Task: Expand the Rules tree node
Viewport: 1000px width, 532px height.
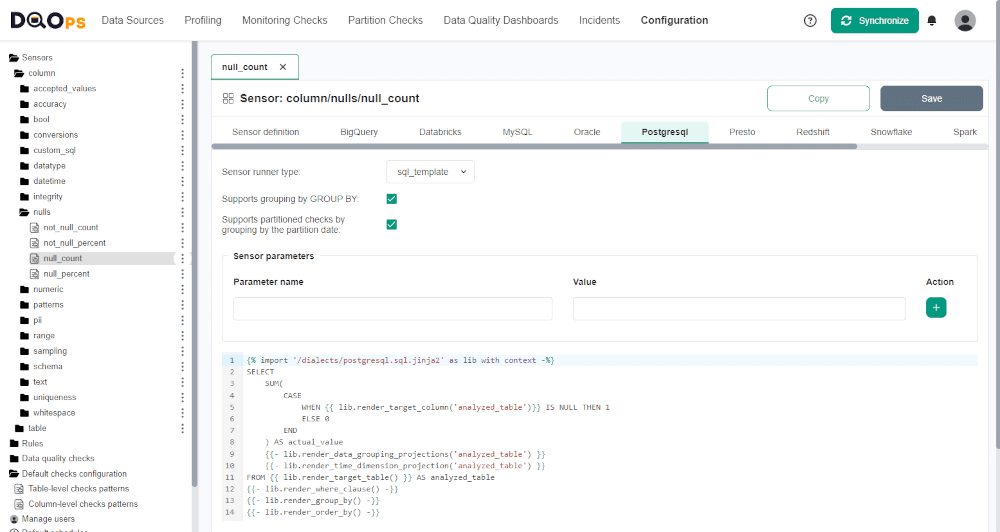Action: click(x=32, y=443)
